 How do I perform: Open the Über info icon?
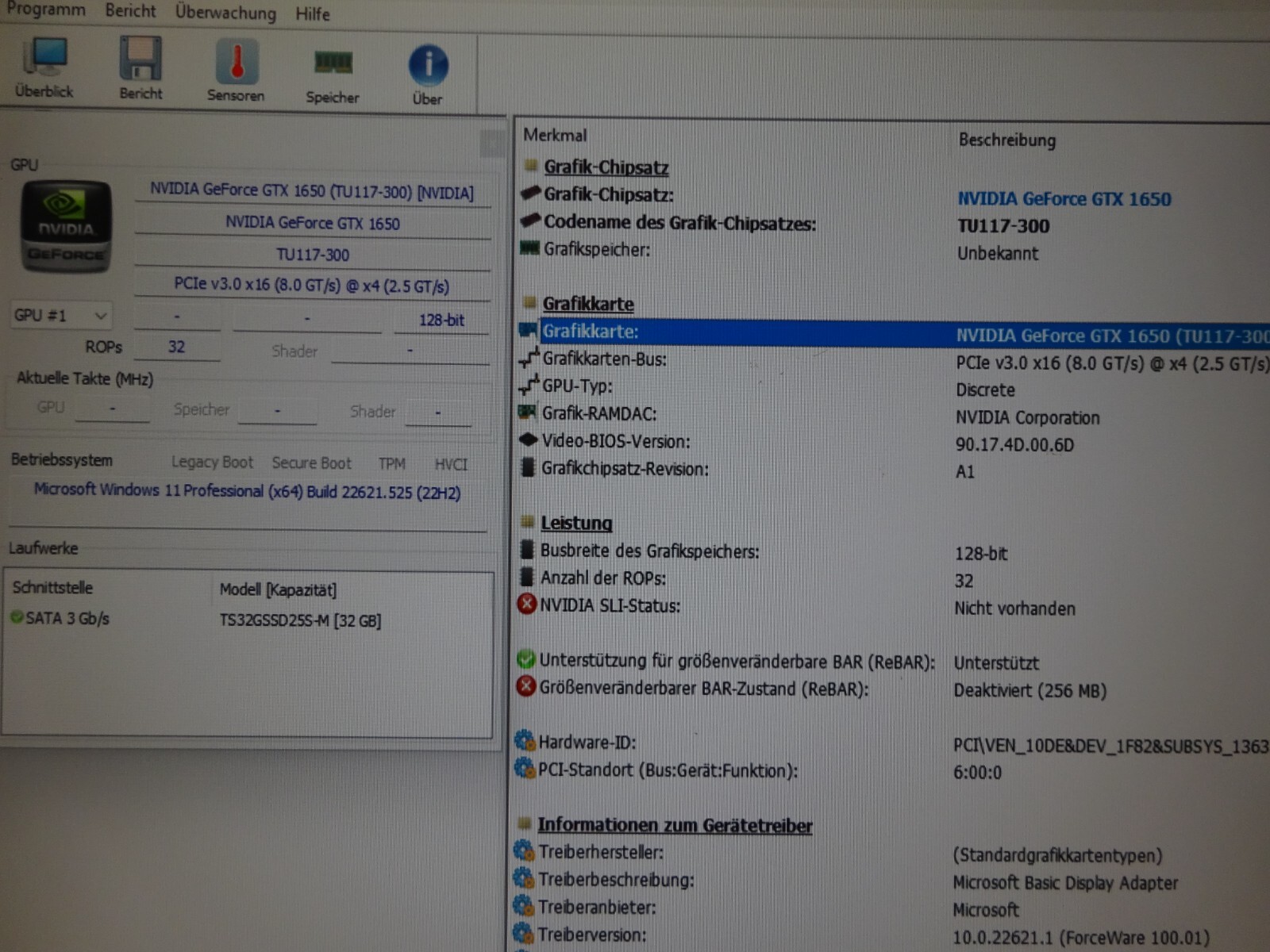coord(428,75)
